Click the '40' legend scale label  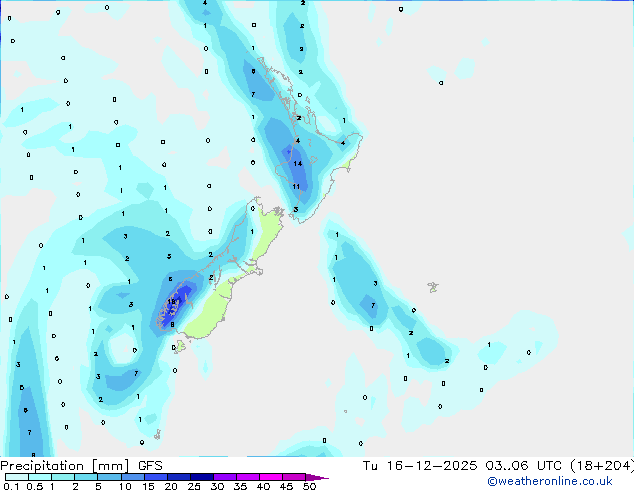point(263,486)
